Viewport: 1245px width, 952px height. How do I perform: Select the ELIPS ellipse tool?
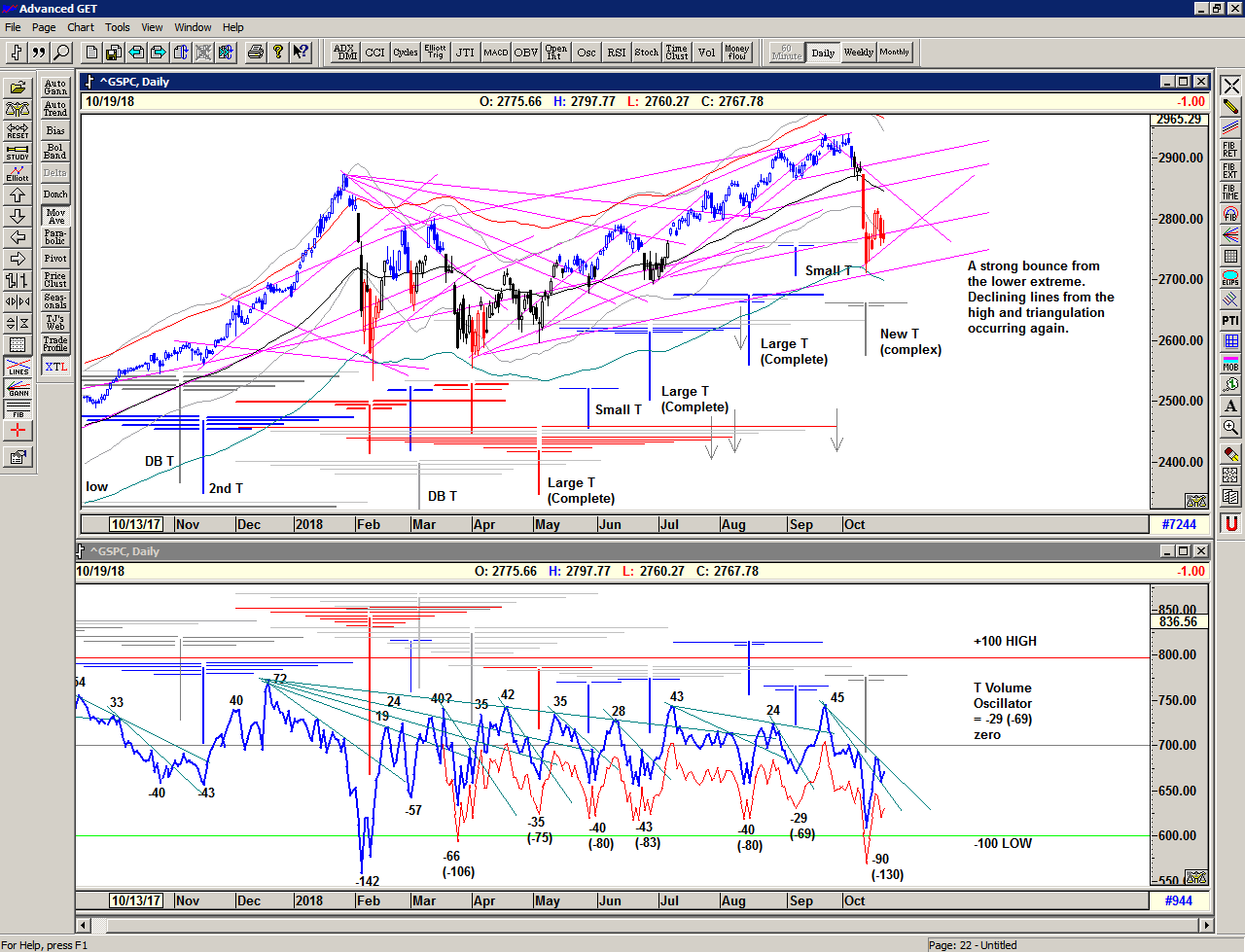coord(1230,279)
